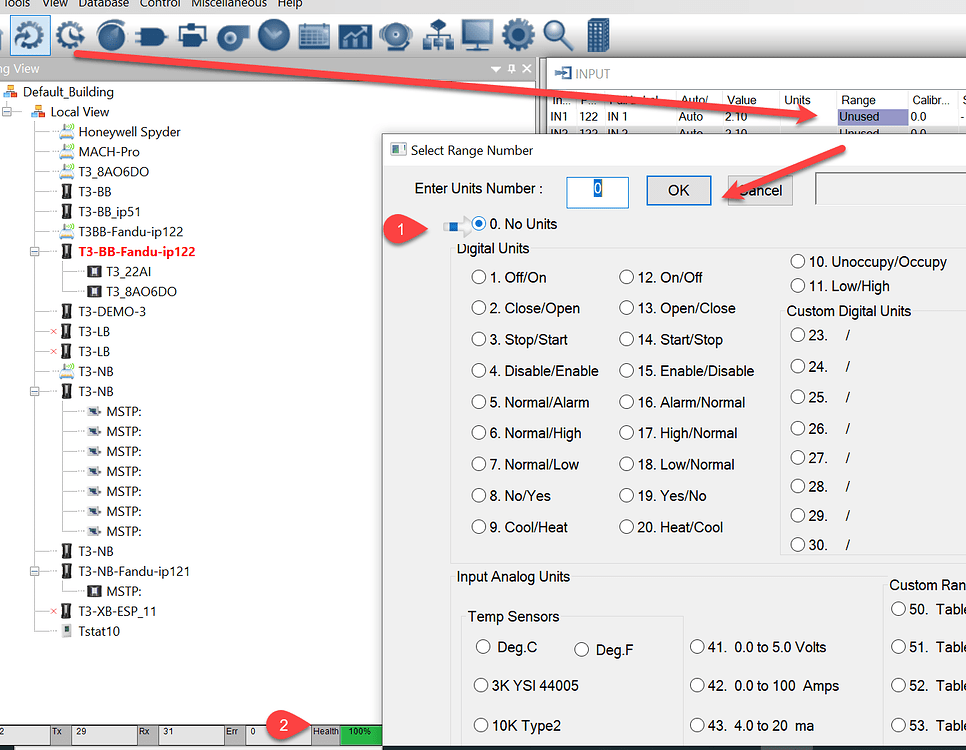Open the Schedules calendar icon in the toolbar

[x=314, y=34]
